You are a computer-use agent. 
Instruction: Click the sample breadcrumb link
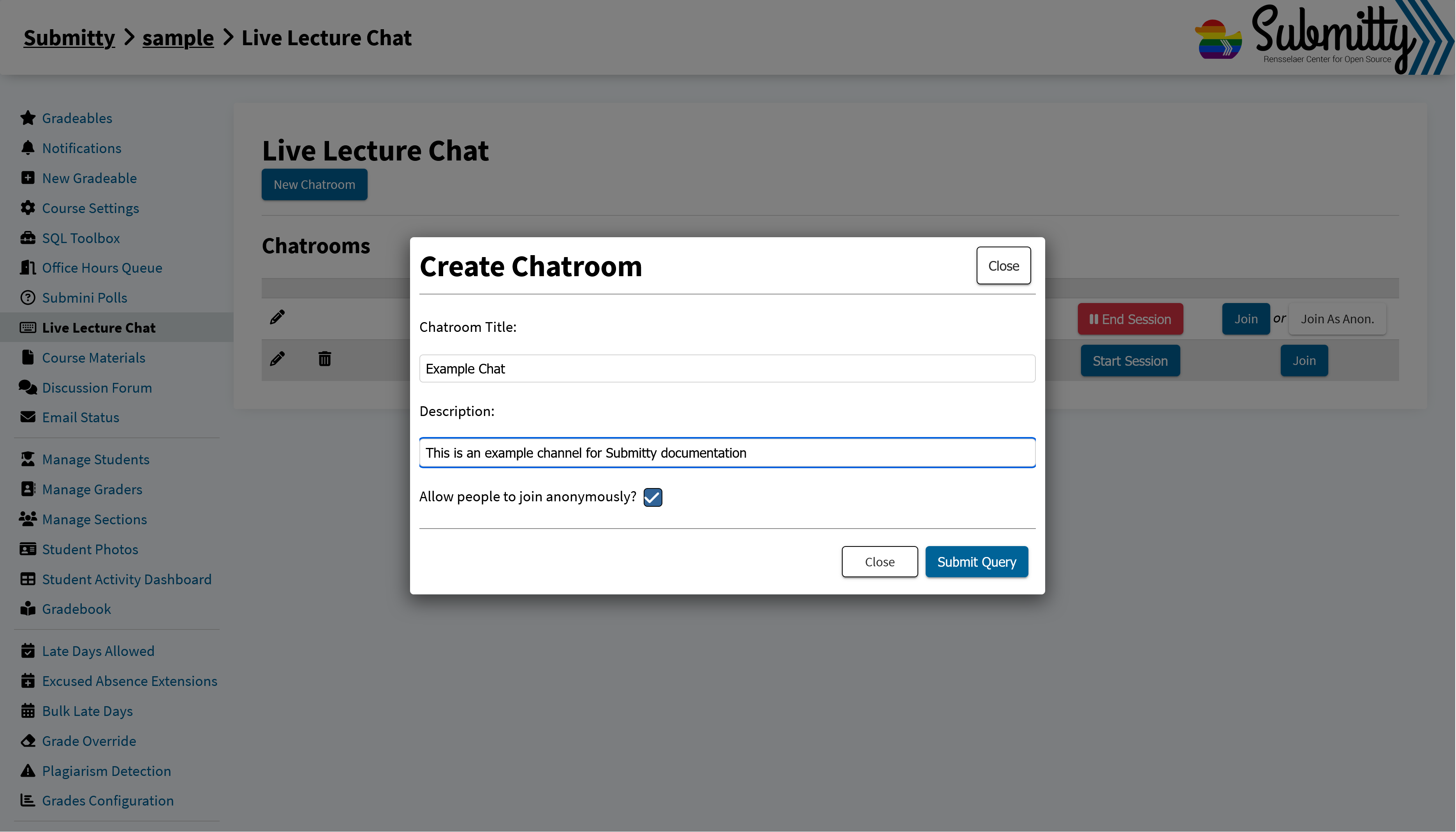178,38
